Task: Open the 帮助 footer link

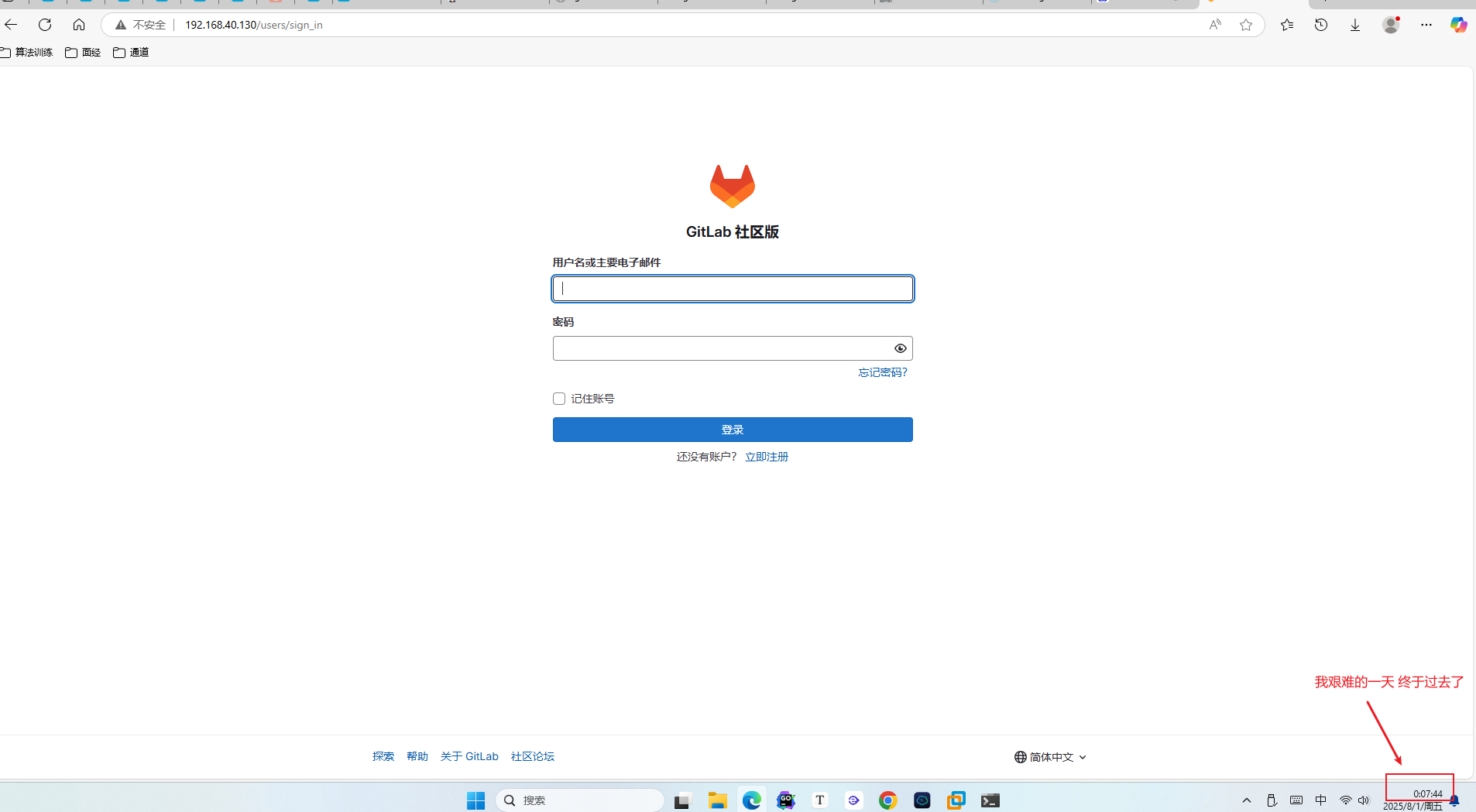Action: pos(417,756)
